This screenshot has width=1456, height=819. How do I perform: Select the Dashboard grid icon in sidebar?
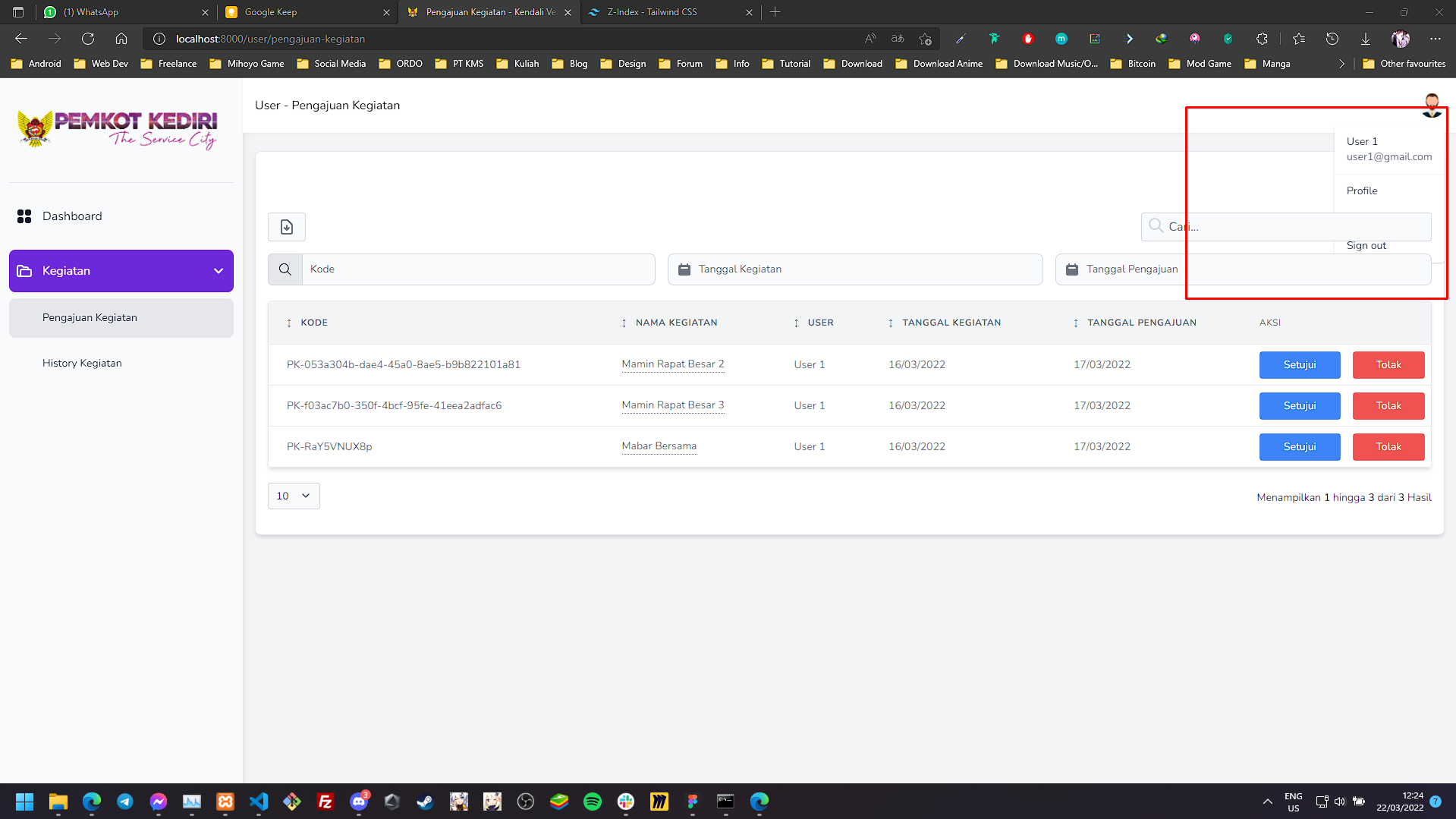point(24,216)
